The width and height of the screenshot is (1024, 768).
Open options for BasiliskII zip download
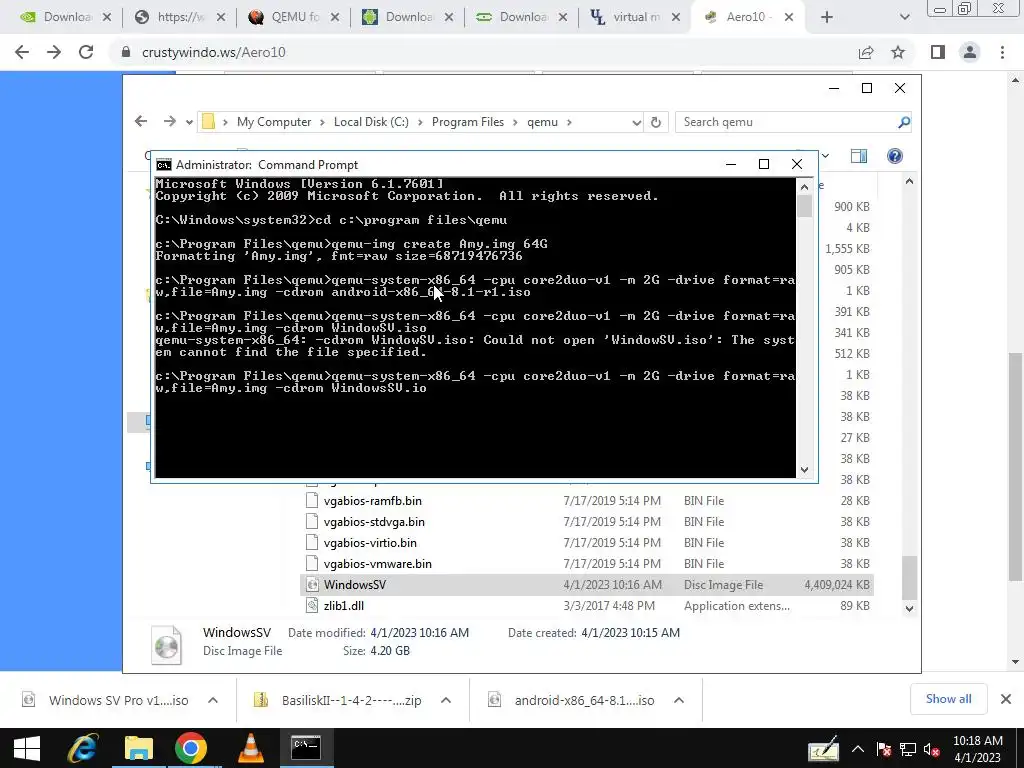[446, 700]
